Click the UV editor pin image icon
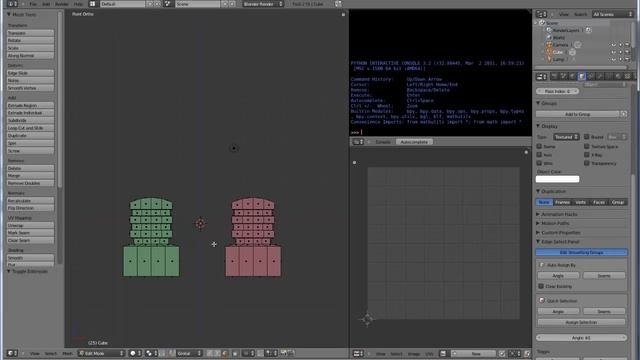 tap(502, 353)
